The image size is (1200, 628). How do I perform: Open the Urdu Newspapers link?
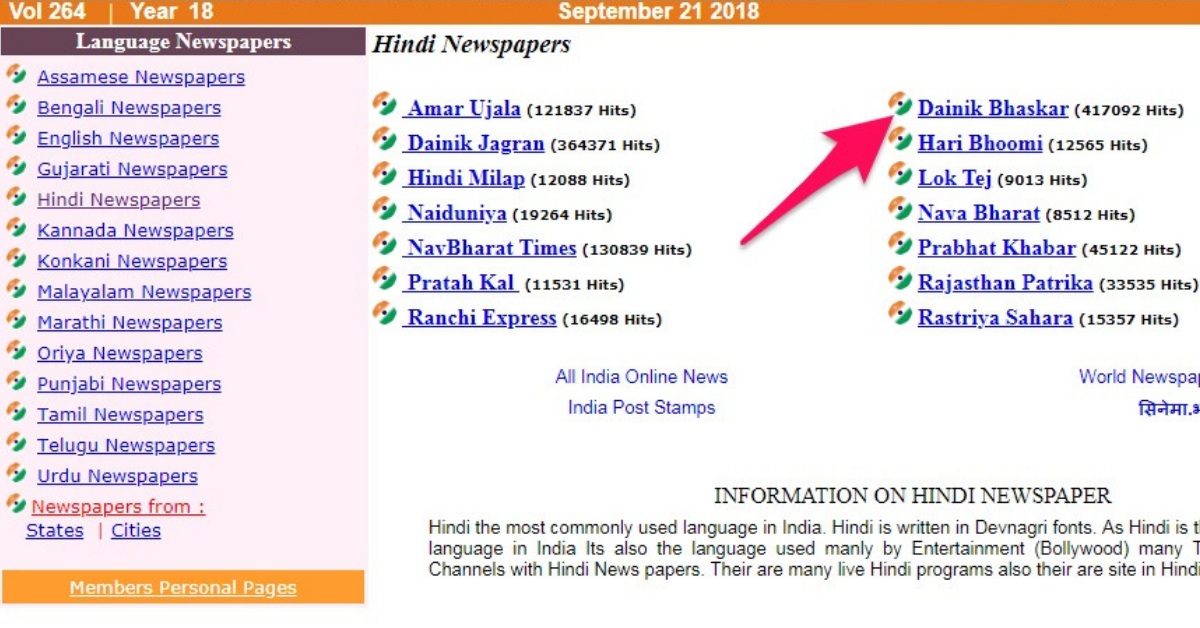(x=117, y=477)
